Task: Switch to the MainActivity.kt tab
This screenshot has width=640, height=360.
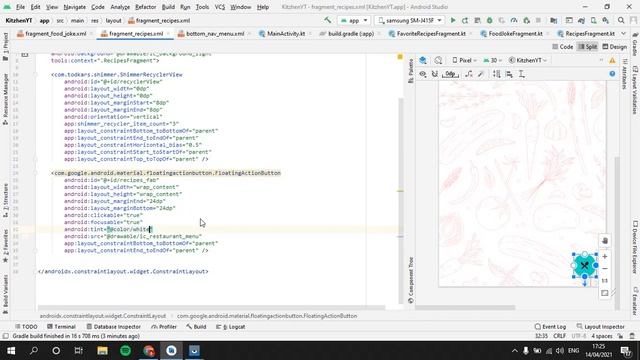Action: tap(286, 33)
